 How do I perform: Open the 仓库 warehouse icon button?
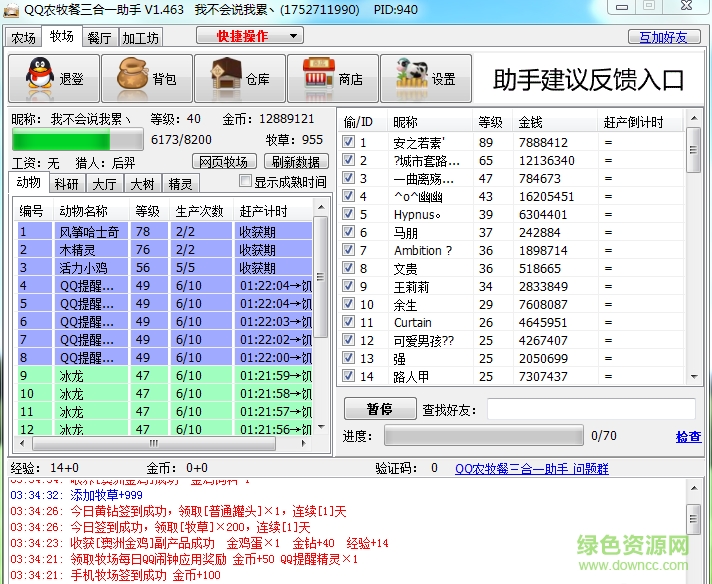(x=240, y=78)
